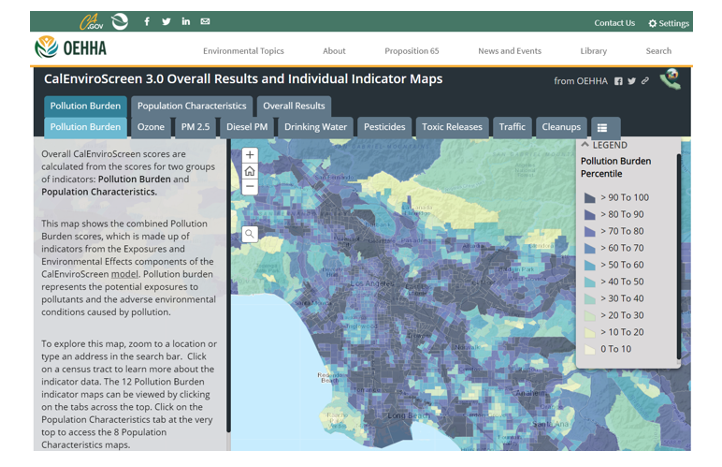Open Twitter icon in green top bar
722x467 pixels.
[x=166, y=22]
